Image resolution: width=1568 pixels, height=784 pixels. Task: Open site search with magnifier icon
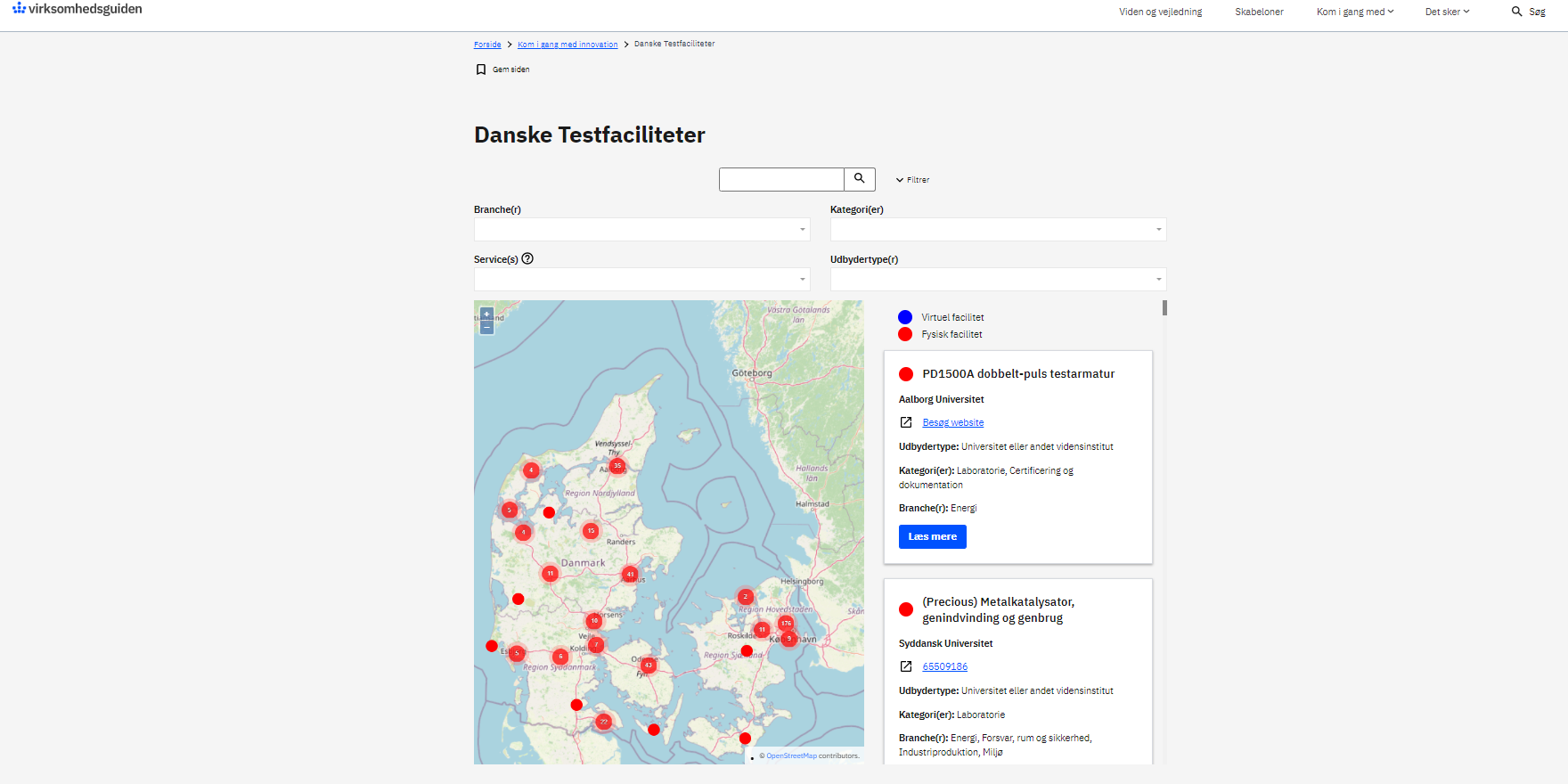pyautogui.click(x=1516, y=12)
